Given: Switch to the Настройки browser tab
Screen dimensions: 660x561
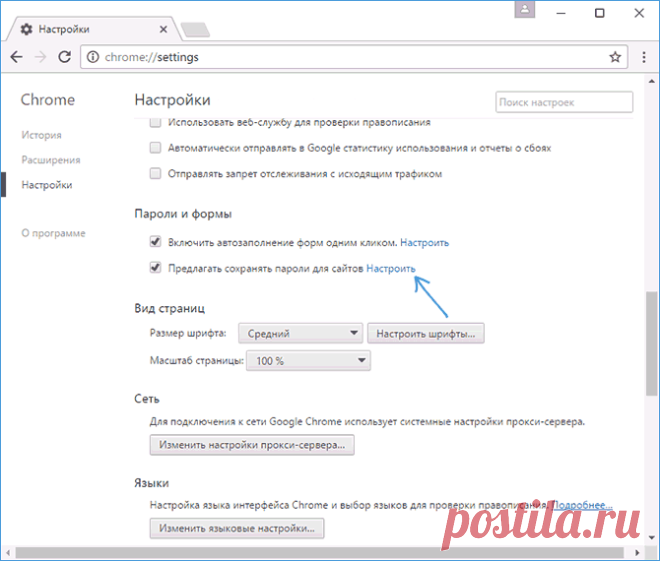Looking at the screenshot, I should [93, 29].
